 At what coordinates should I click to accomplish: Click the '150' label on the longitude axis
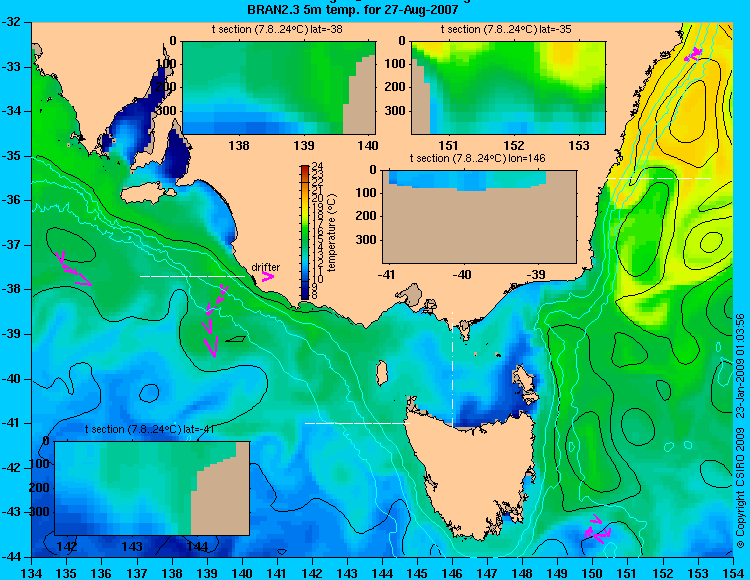click(x=593, y=573)
